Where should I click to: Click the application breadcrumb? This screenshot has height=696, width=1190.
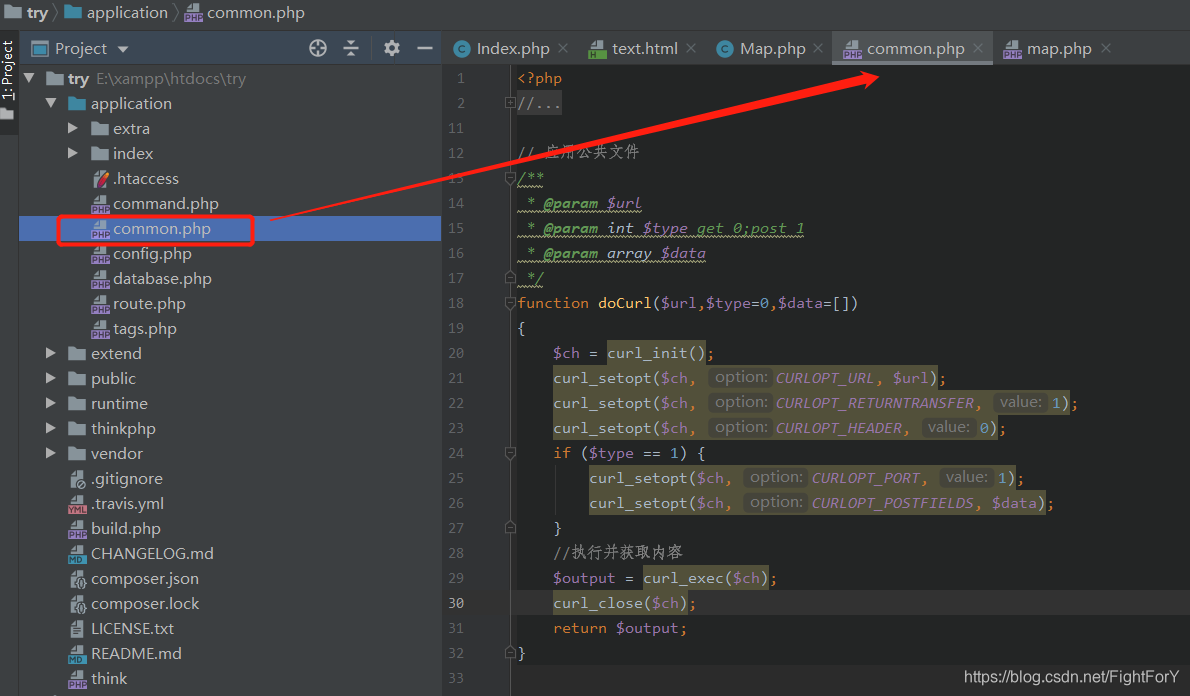tap(117, 12)
